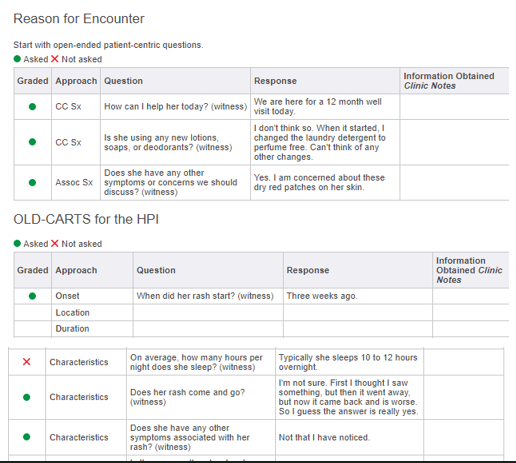This screenshot has width=516, height=463.
Task: Click the Graded column header in first table
Action: (33, 81)
